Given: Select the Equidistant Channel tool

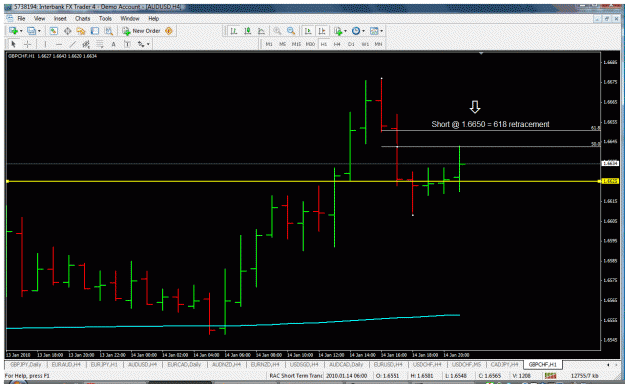Looking at the screenshot, I should pos(86,44).
